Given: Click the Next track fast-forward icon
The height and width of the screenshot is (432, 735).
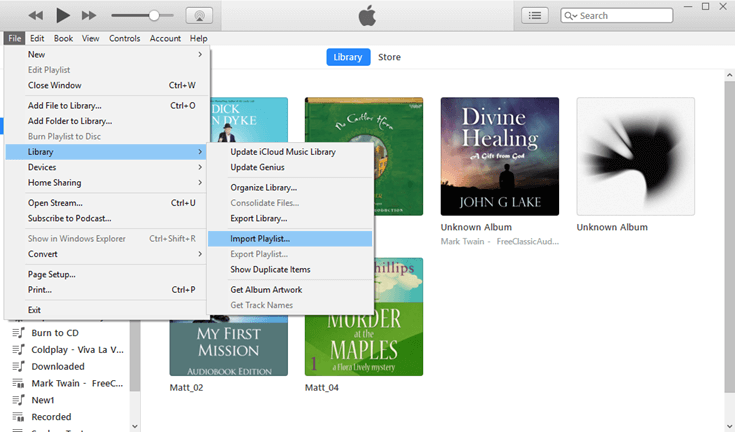Looking at the screenshot, I should click(89, 16).
